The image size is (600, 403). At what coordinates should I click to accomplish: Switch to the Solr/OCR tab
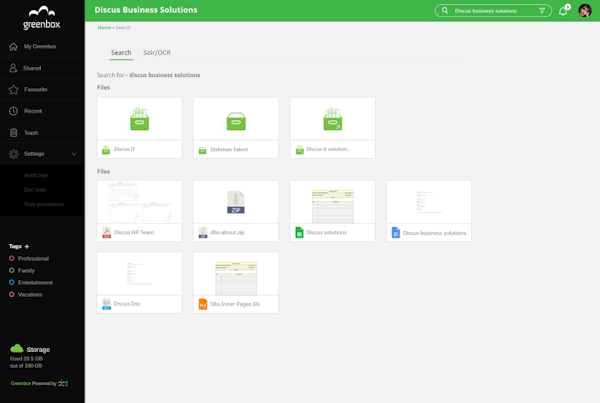click(157, 53)
